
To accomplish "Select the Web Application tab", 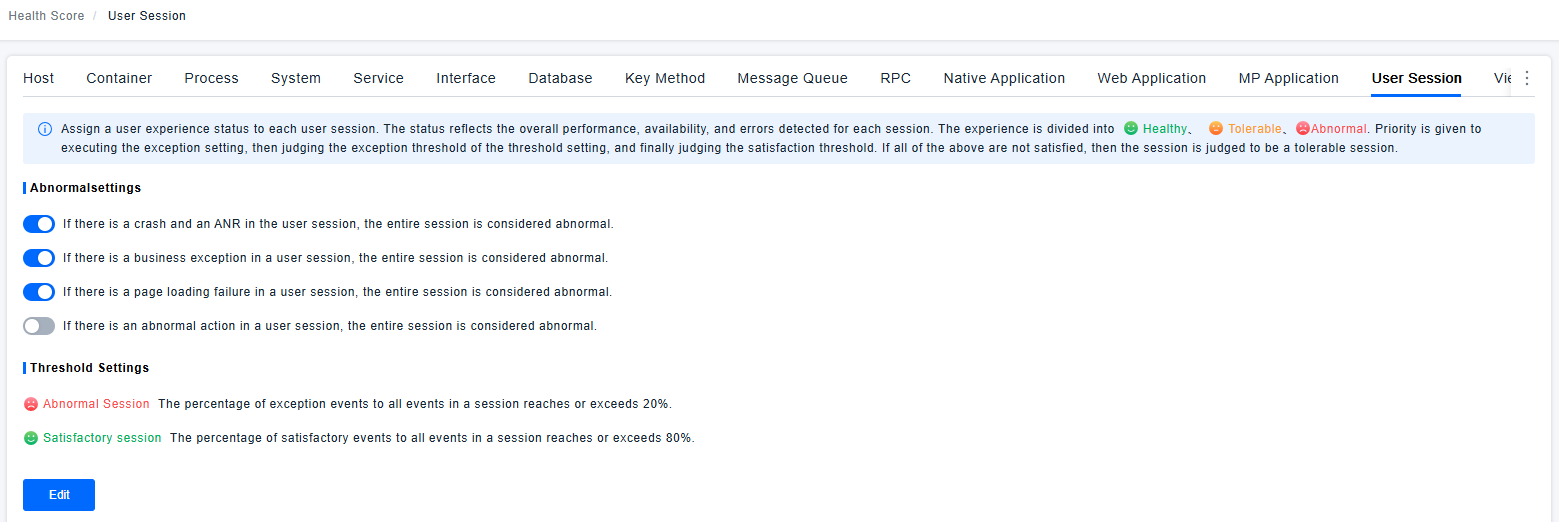I will click(1151, 78).
